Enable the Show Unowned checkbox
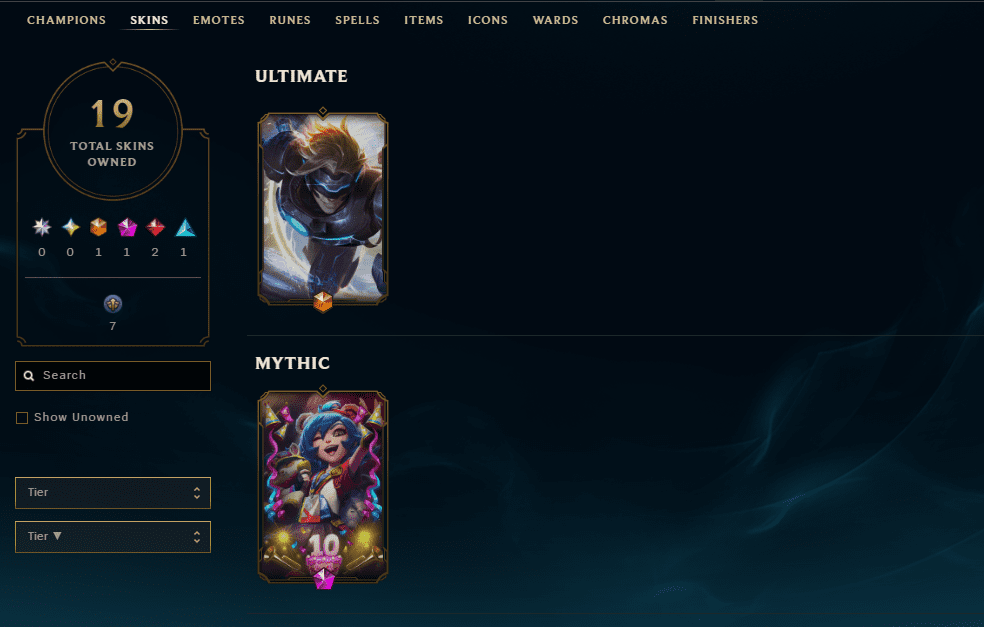This screenshot has height=627, width=984. coord(22,418)
